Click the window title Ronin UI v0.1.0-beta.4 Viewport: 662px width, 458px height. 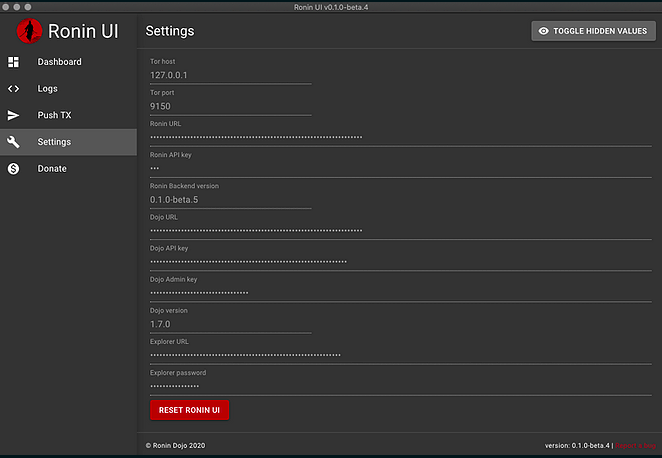(331, 7)
